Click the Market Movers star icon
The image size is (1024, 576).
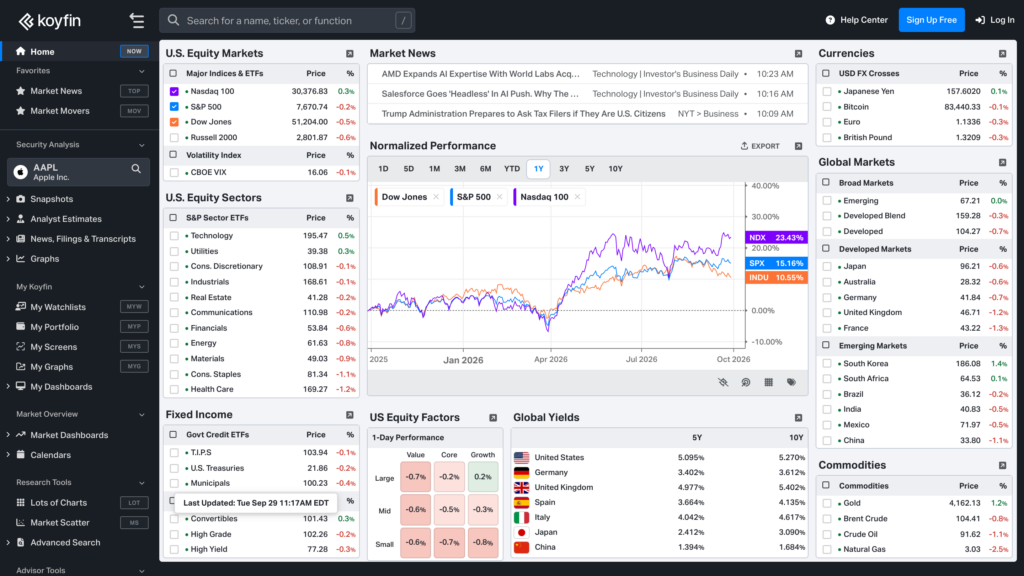20,111
